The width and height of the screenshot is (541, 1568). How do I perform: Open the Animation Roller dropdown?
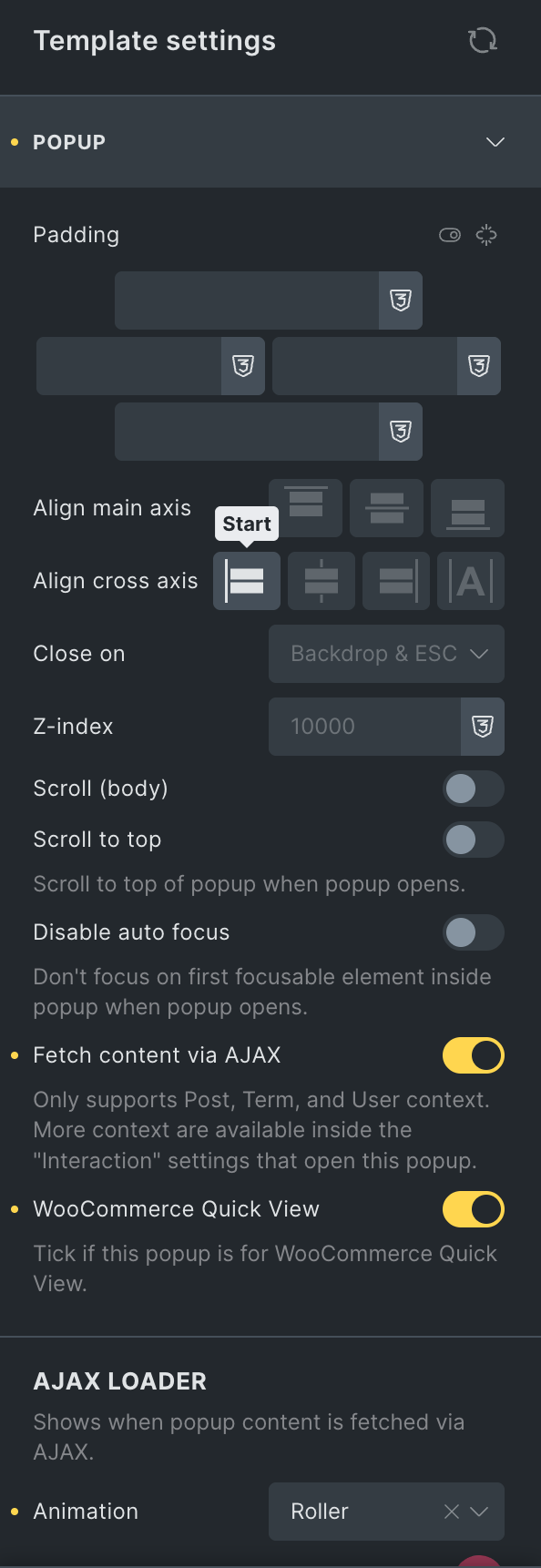click(386, 1512)
